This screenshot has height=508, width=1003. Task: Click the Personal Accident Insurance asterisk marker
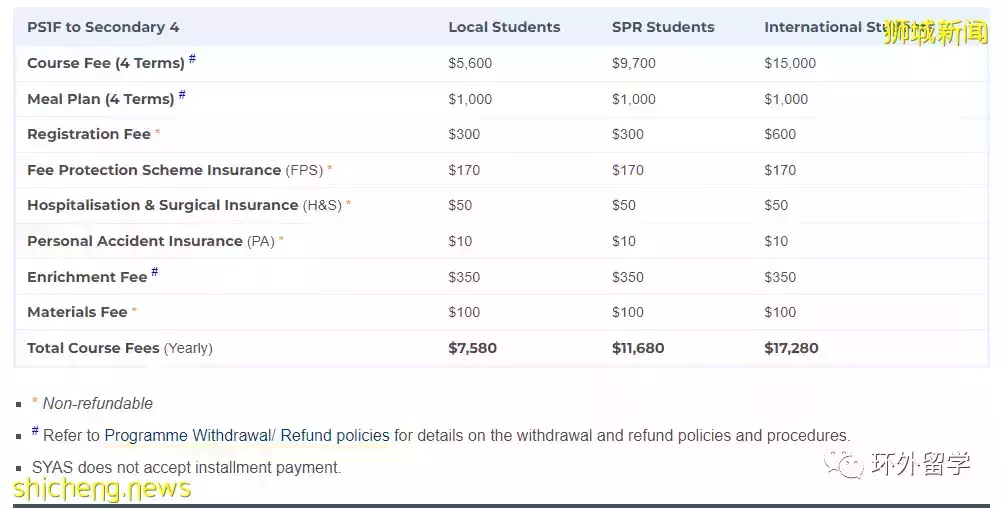(x=281, y=241)
